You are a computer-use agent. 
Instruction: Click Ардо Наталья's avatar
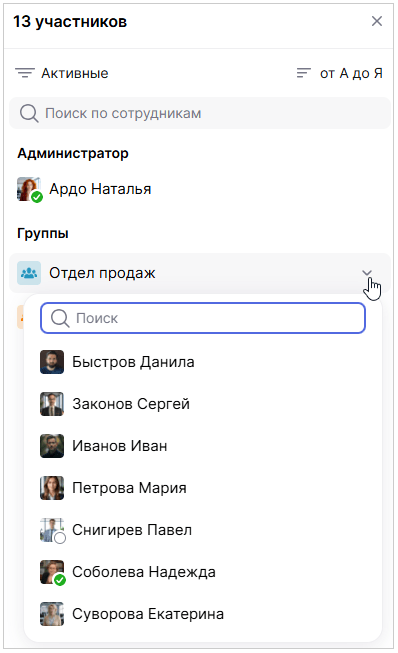coord(29,189)
